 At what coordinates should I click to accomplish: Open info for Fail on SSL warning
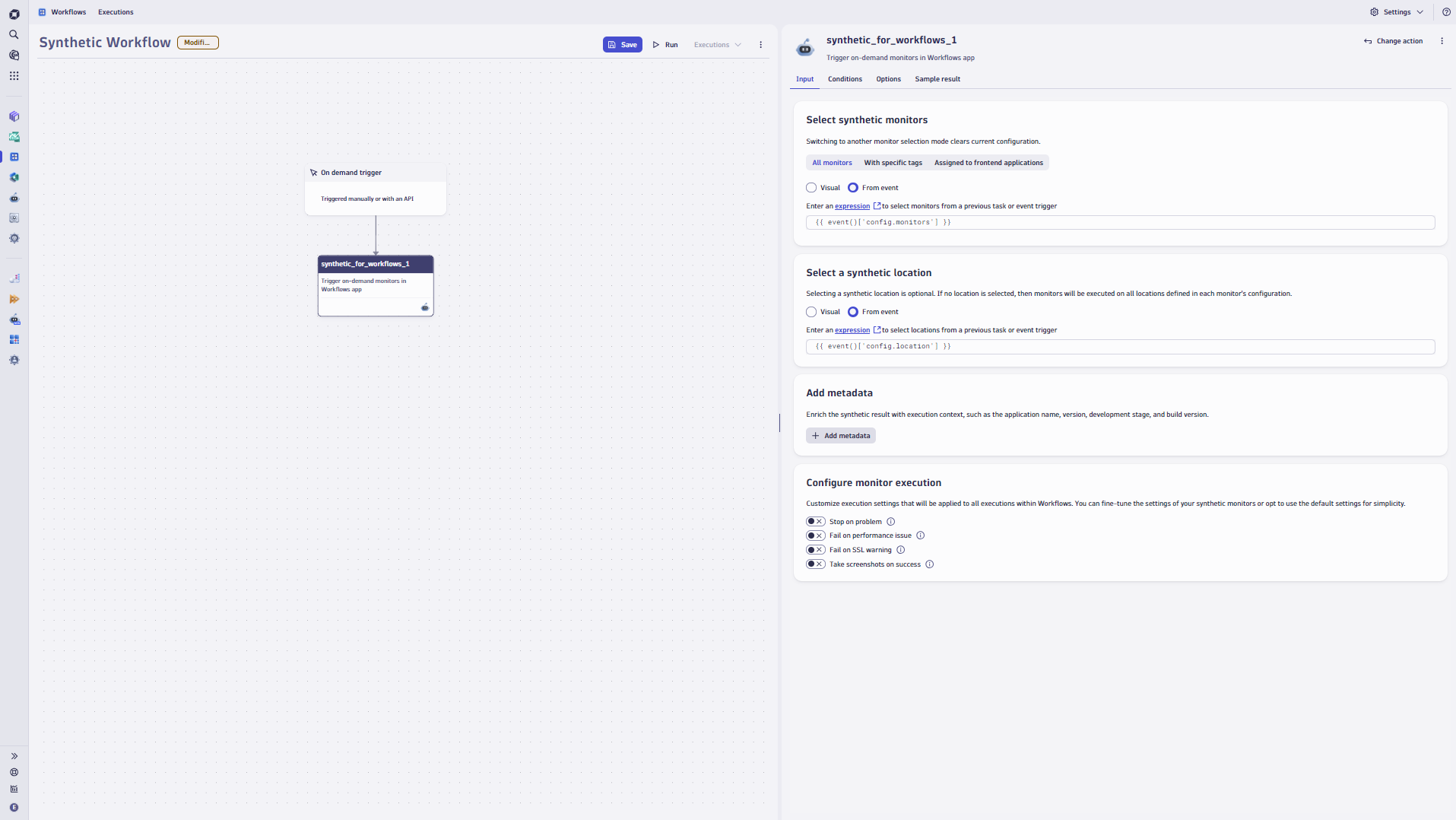900,550
